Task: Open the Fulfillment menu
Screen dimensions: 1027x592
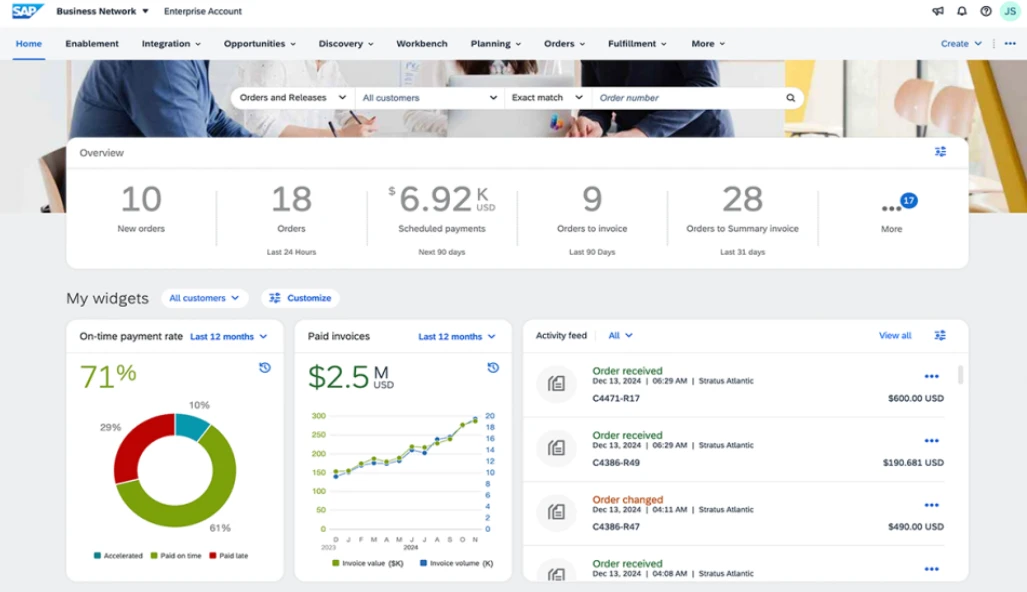Action: pyautogui.click(x=637, y=44)
